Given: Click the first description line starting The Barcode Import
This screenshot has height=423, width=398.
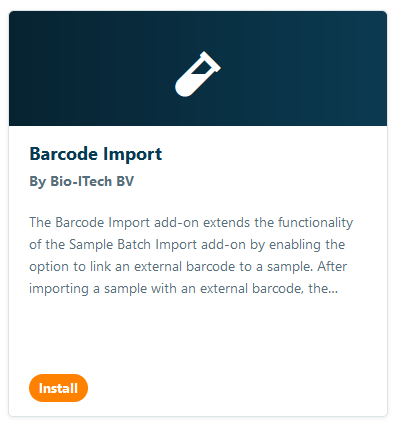Looking at the screenshot, I should [x=191, y=223].
